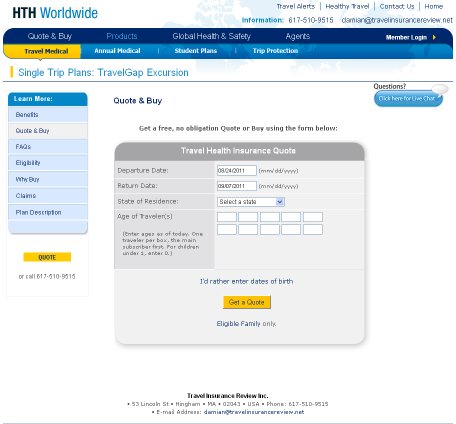The height and width of the screenshot is (424, 456).
Task: Click the first traveler age box
Action: tap(227, 217)
